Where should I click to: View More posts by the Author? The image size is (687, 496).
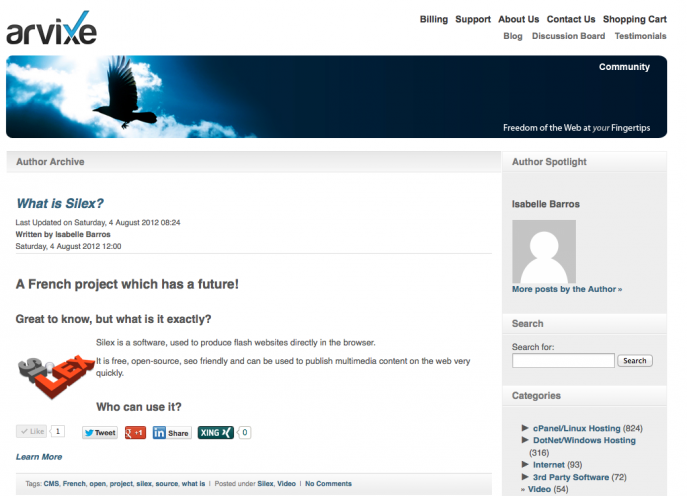point(567,289)
